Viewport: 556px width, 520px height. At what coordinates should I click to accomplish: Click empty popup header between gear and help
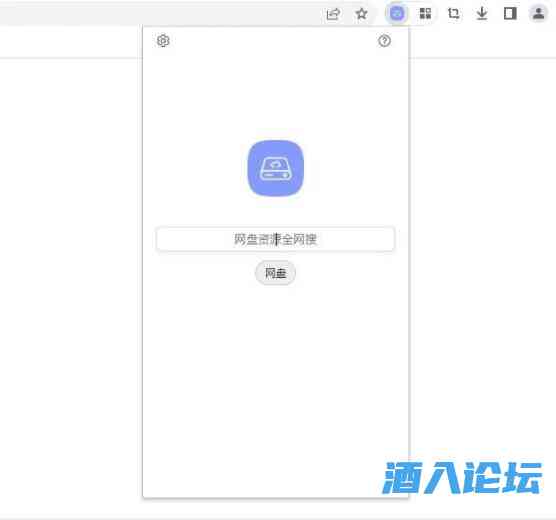274,41
